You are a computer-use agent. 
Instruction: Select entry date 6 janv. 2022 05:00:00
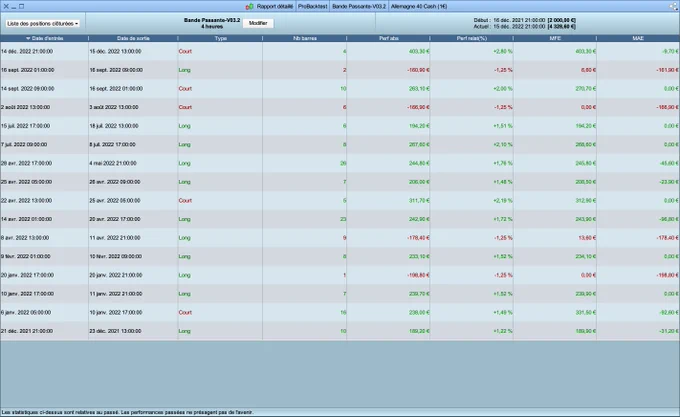pyautogui.click(x=26, y=313)
